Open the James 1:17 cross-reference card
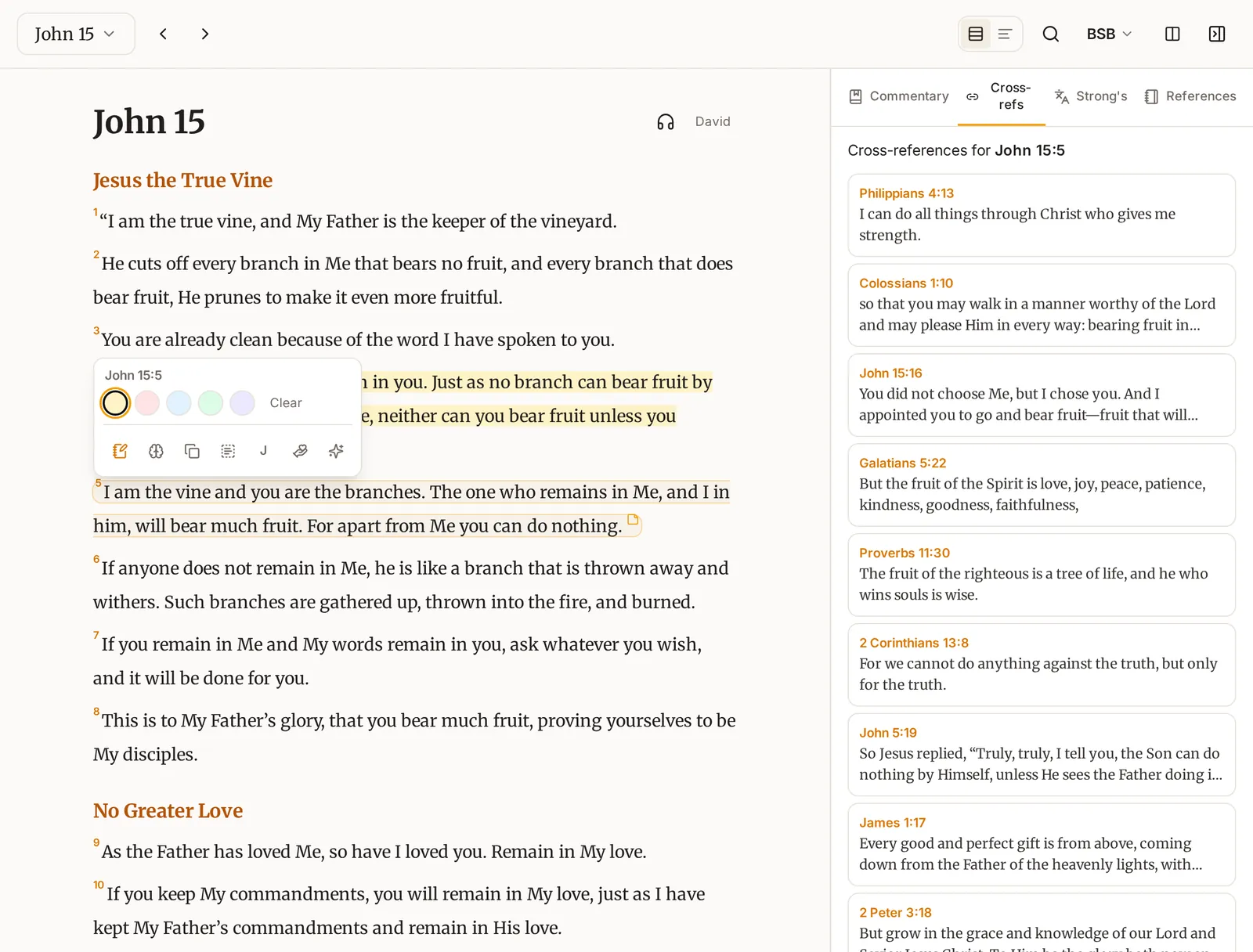Screen dimensions: 1253x952 click(x=1042, y=845)
